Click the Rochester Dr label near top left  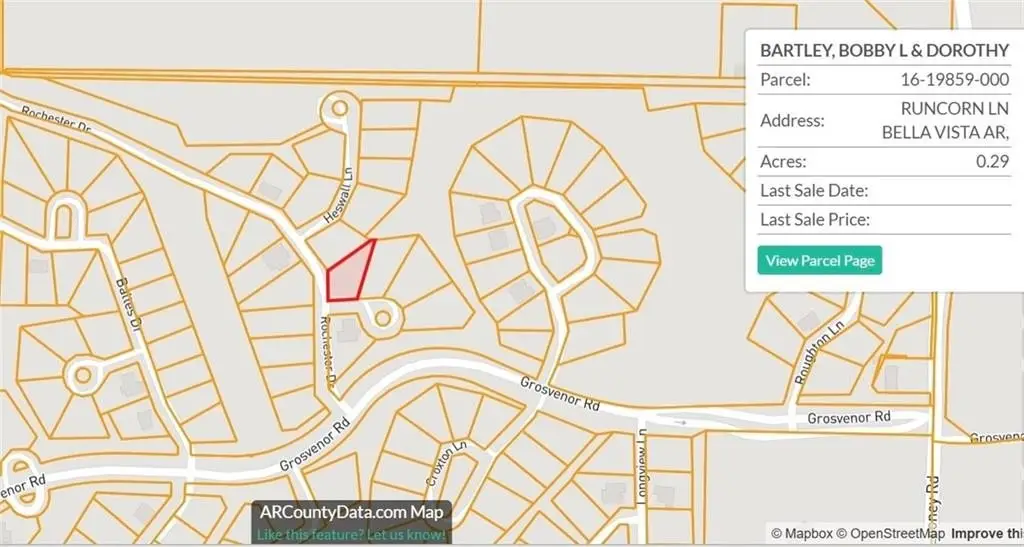click(56, 120)
